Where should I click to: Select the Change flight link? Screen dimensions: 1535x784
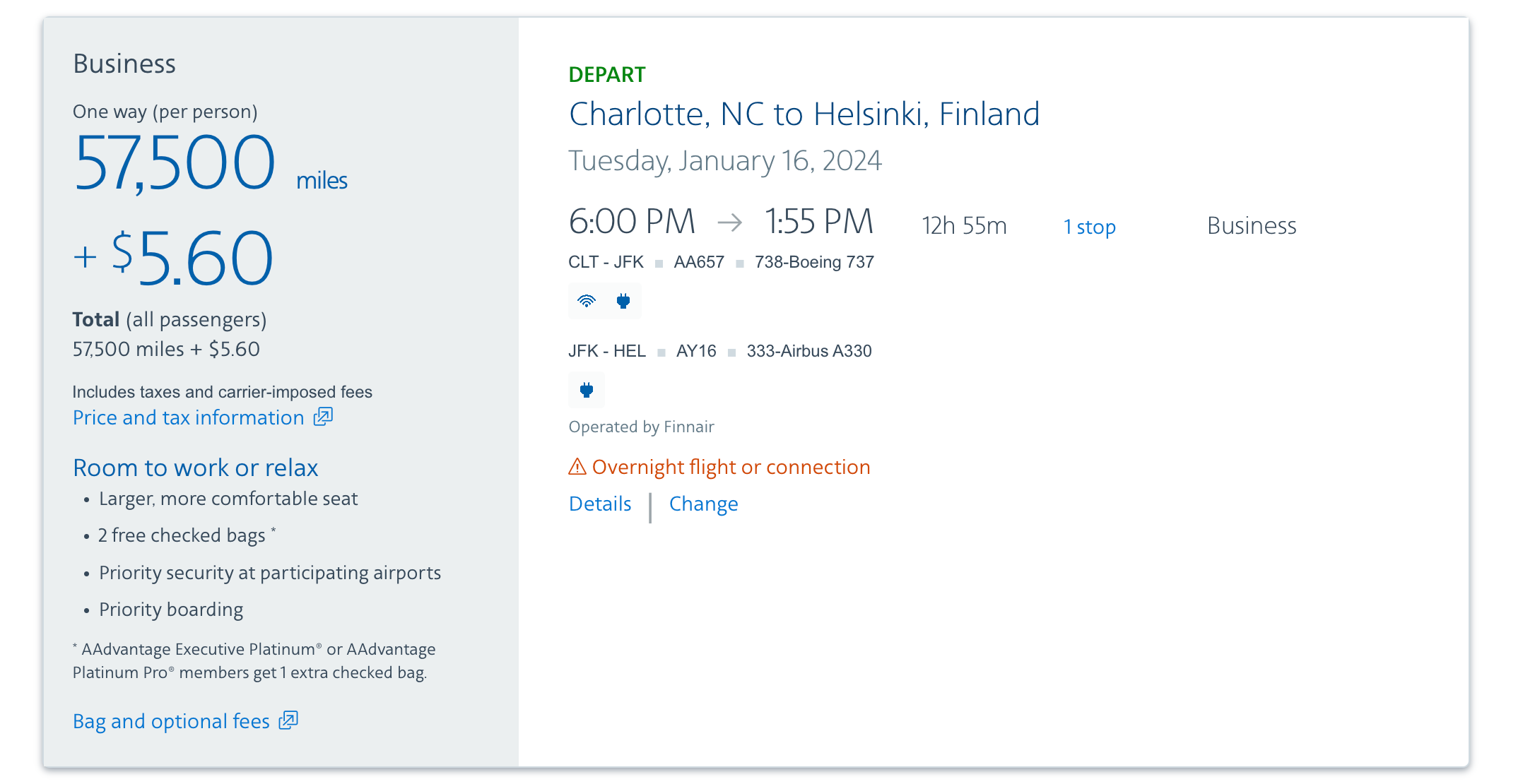[x=703, y=504]
